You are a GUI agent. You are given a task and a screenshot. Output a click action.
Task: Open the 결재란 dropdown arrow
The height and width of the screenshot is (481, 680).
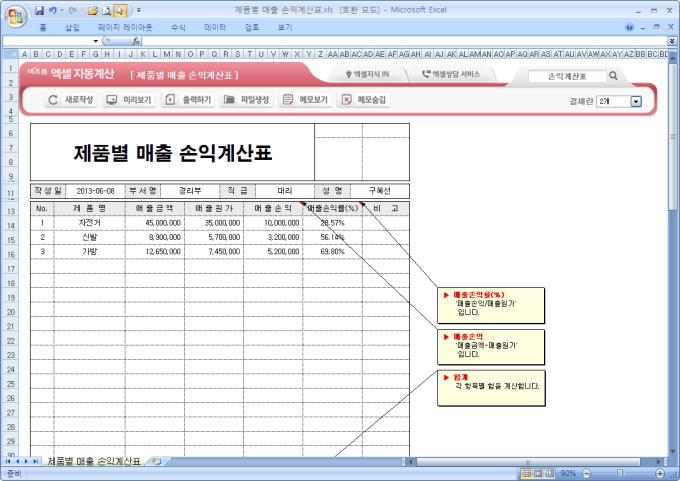tap(636, 101)
